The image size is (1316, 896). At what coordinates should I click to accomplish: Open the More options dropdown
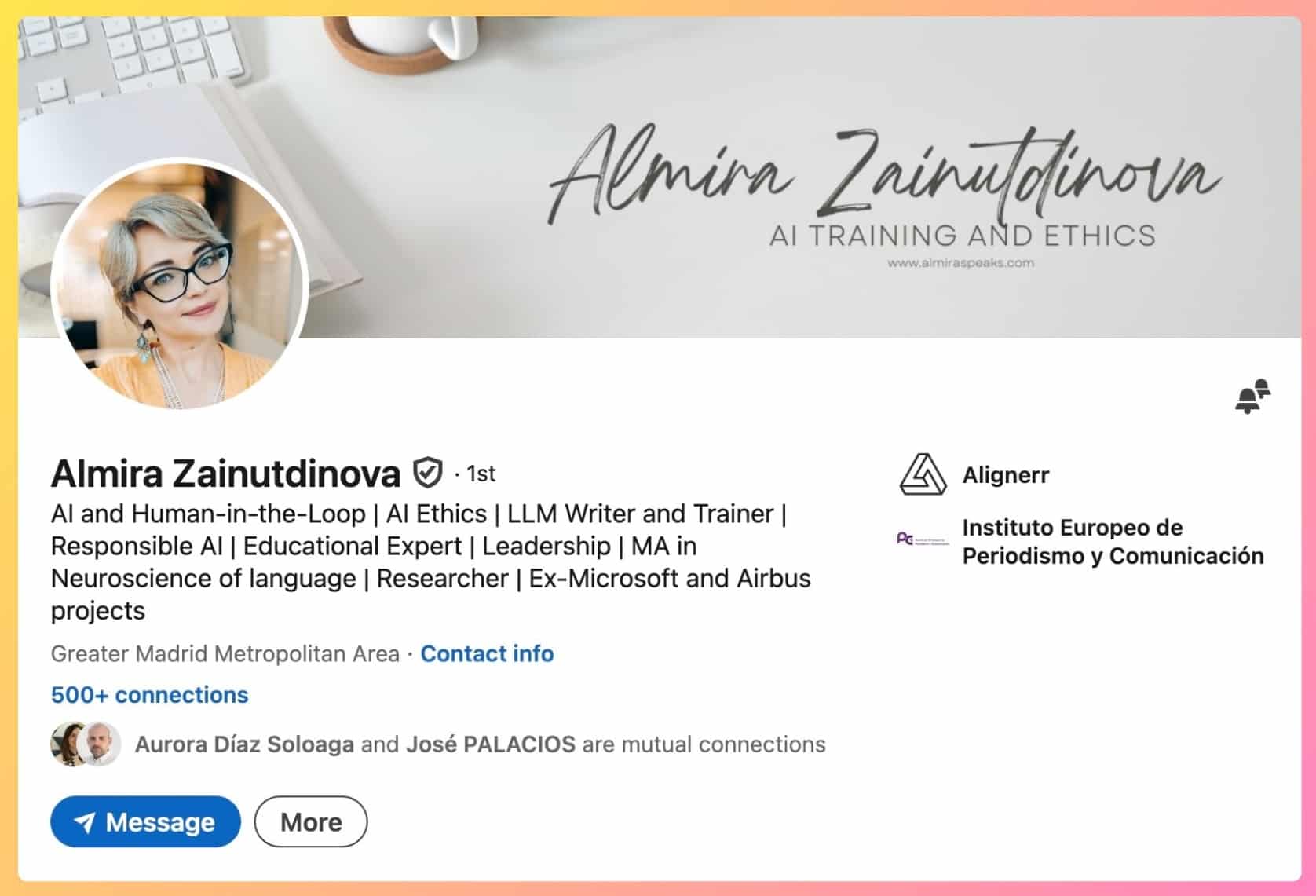tap(311, 822)
